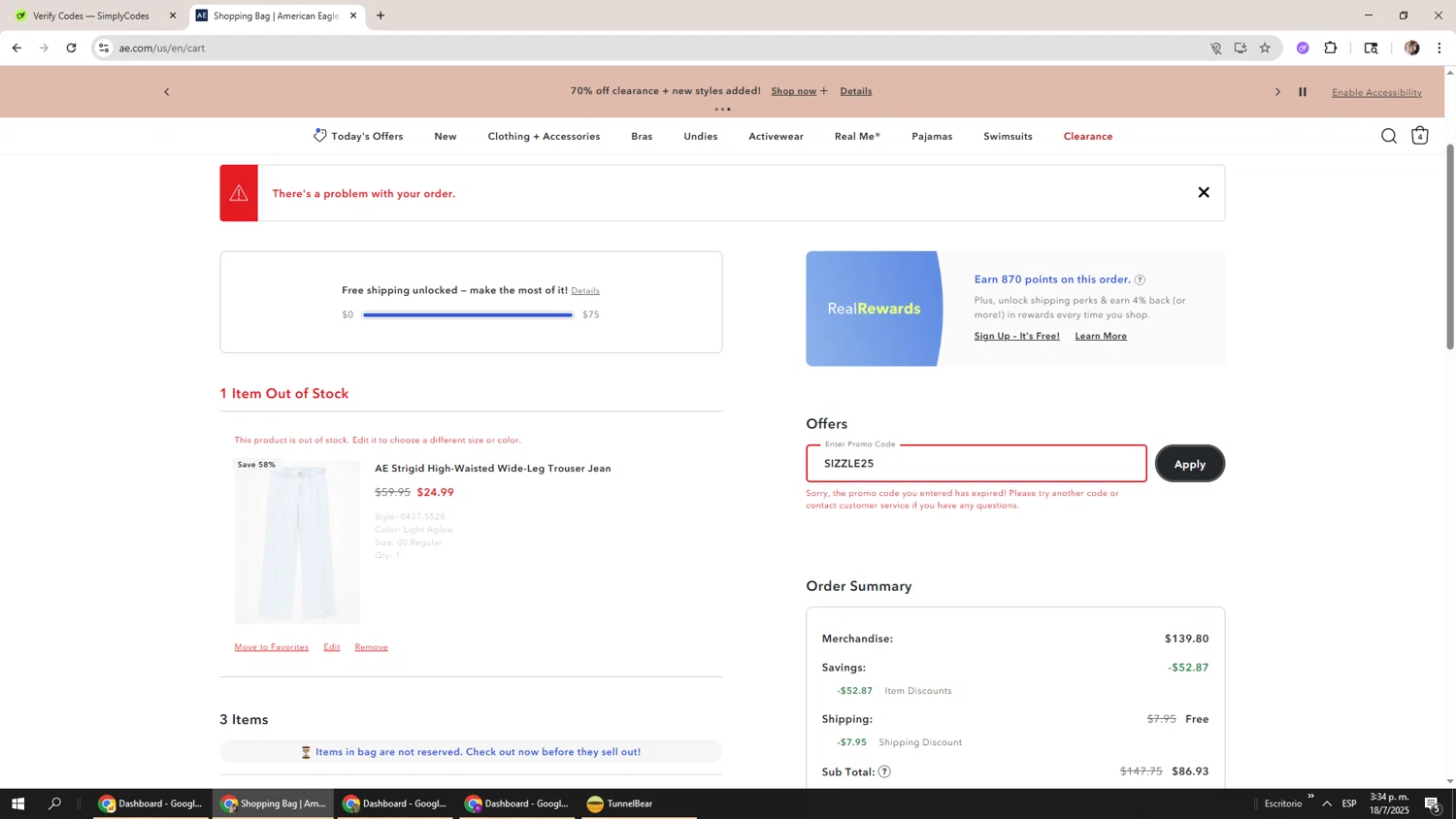The height and width of the screenshot is (819, 1456).
Task: Switch to Verify Codes SimplyCodes tab
Action: (x=93, y=16)
